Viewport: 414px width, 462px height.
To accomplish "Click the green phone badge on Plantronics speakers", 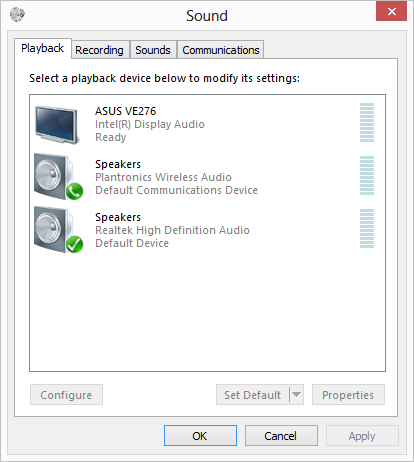I will tap(74, 191).
